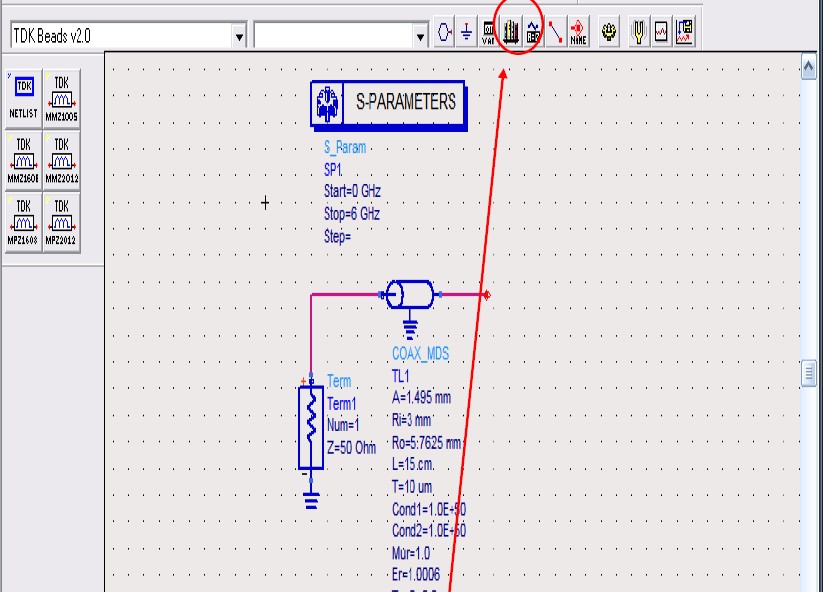Select the S-PARAMETERS controller gear symbol

click(328, 103)
